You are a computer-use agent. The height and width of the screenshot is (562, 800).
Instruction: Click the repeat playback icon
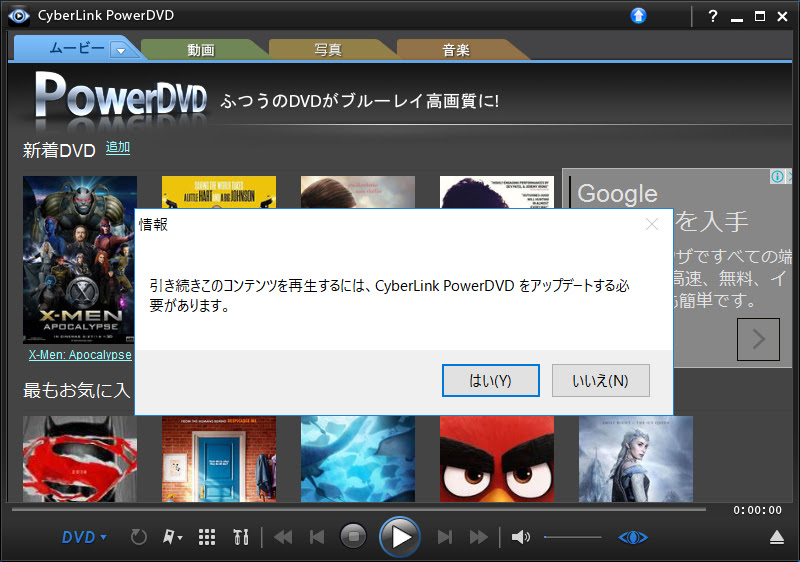click(138, 537)
